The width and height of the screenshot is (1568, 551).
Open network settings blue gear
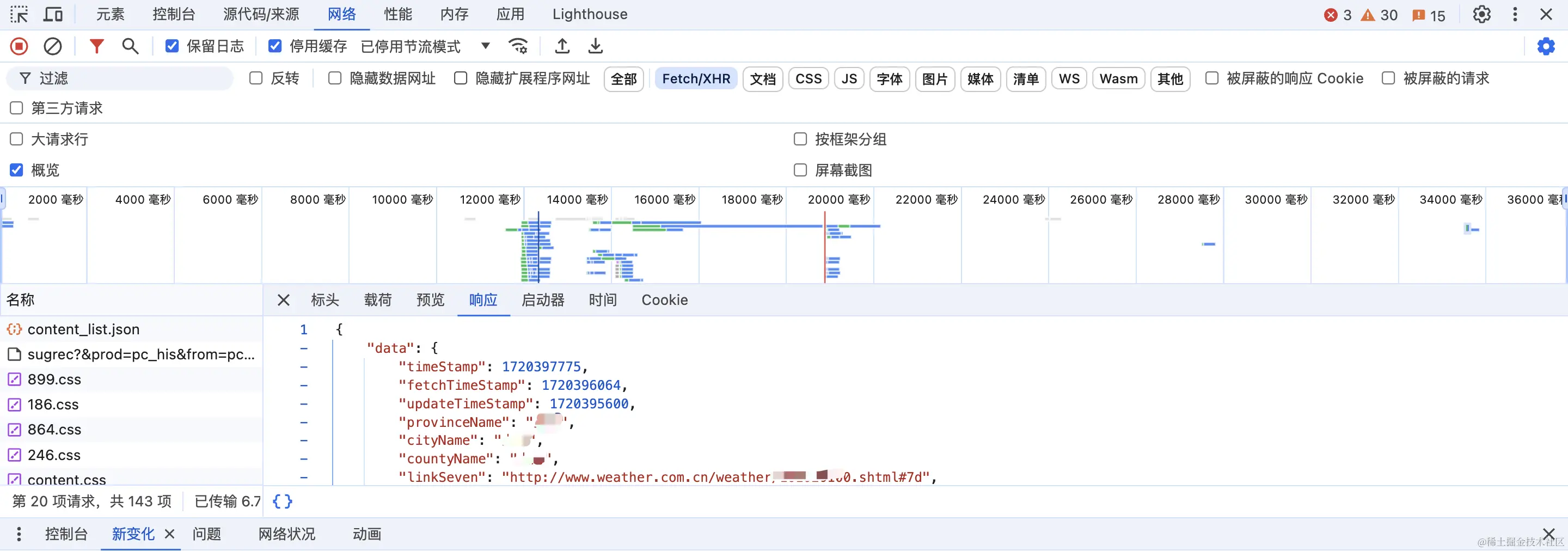(x=1546, y=46)
